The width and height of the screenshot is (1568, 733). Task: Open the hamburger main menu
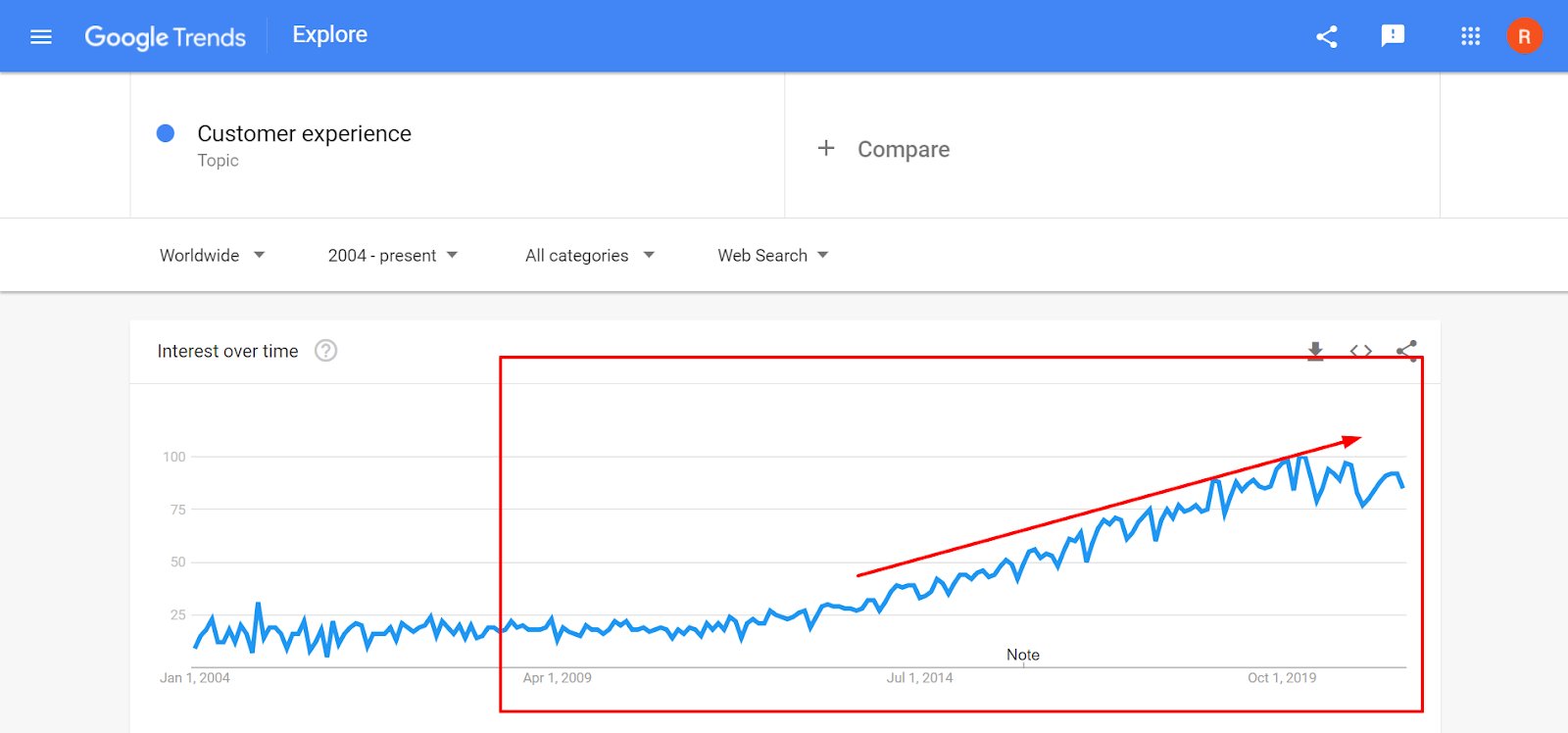pos(41,37)
